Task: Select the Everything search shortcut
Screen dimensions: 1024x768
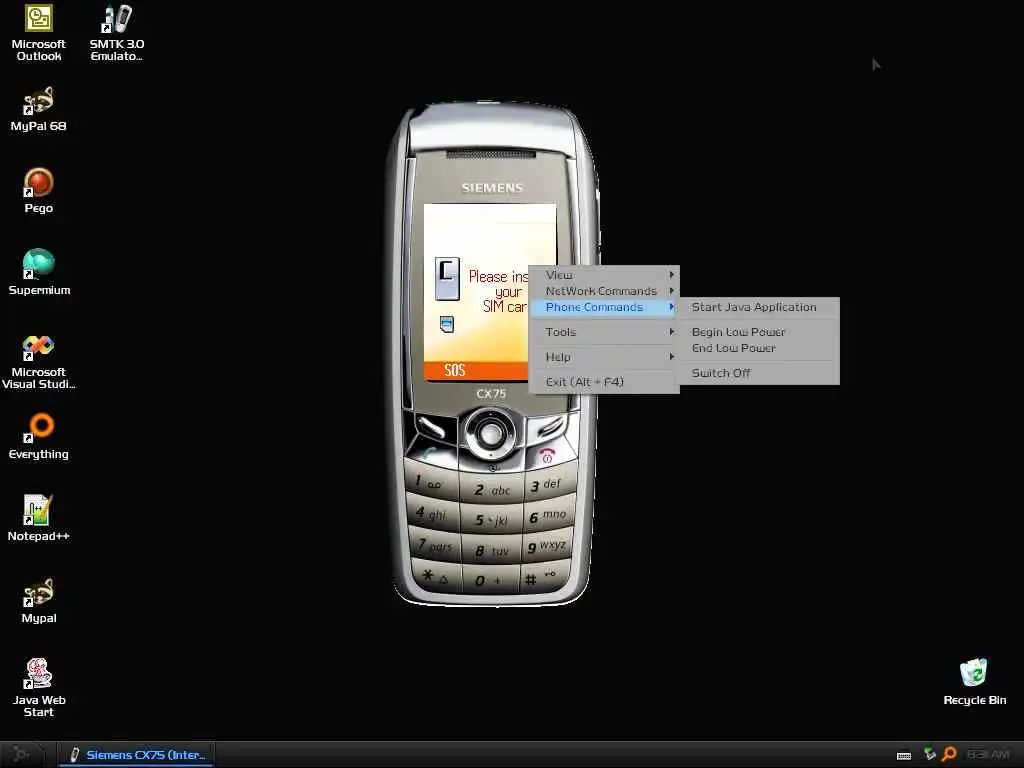Action: click(39, 437)
